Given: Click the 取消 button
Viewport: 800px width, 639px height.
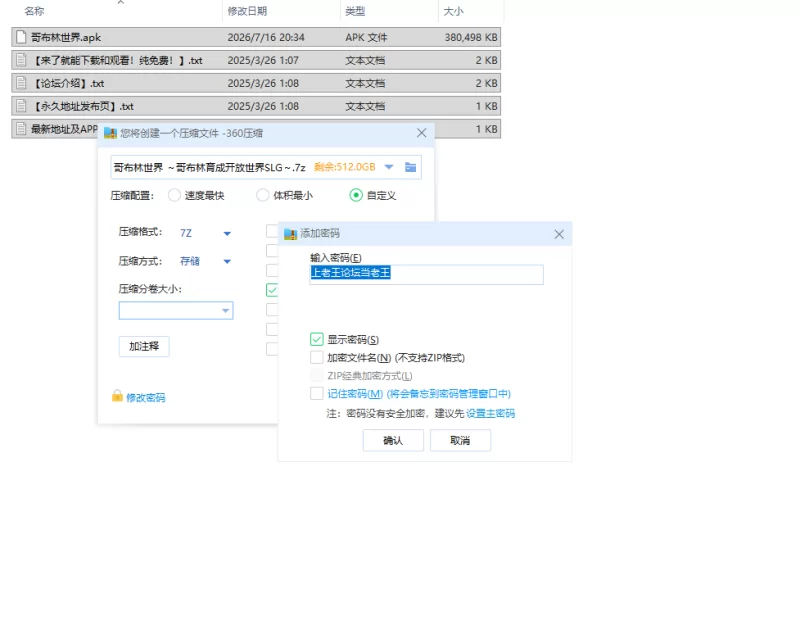Looking at the screenshot, I should coord(460,440).
